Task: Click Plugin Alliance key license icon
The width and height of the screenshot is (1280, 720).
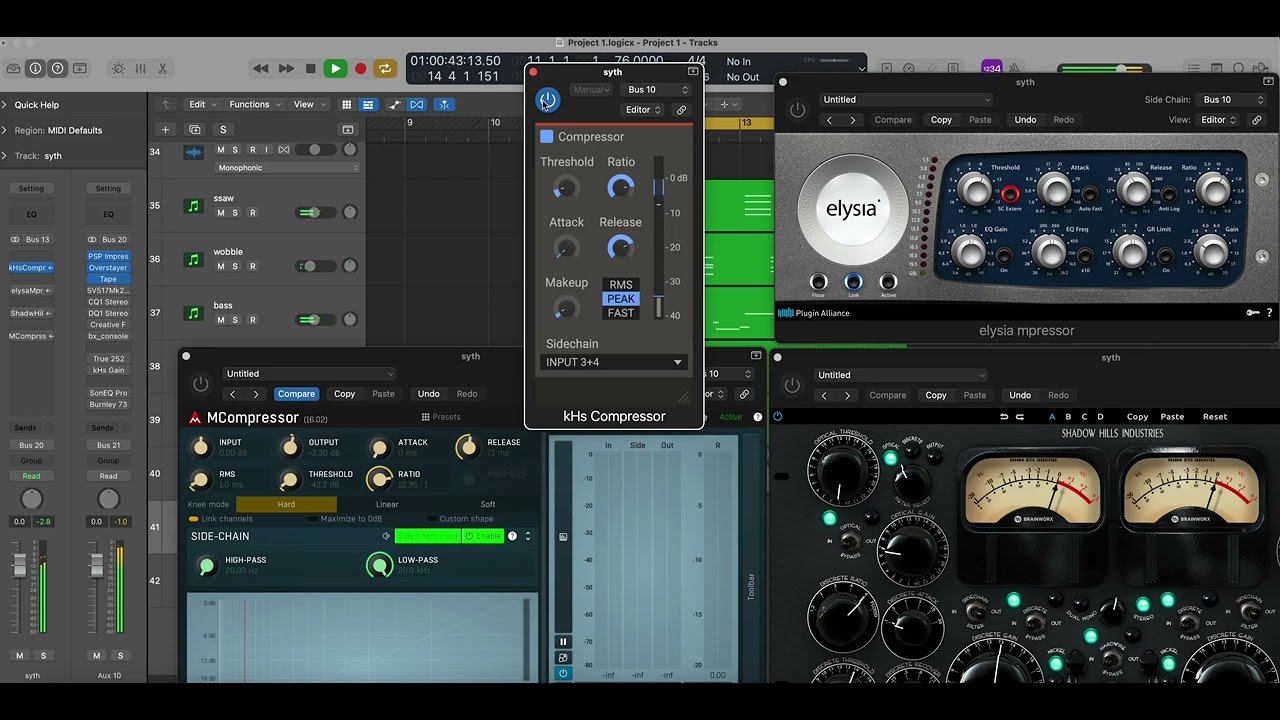Action: tap(1252, 313)
